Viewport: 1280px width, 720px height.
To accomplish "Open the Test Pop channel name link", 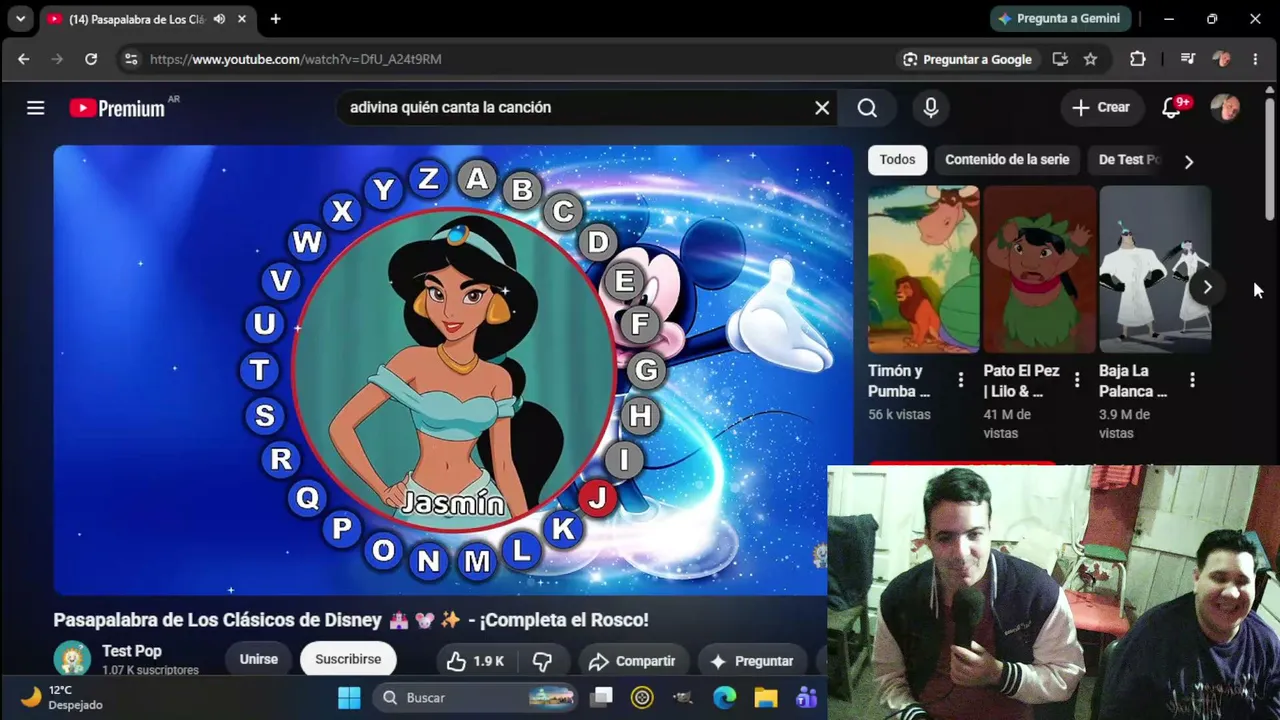I will pyautogui.click(x=132, y=651).
